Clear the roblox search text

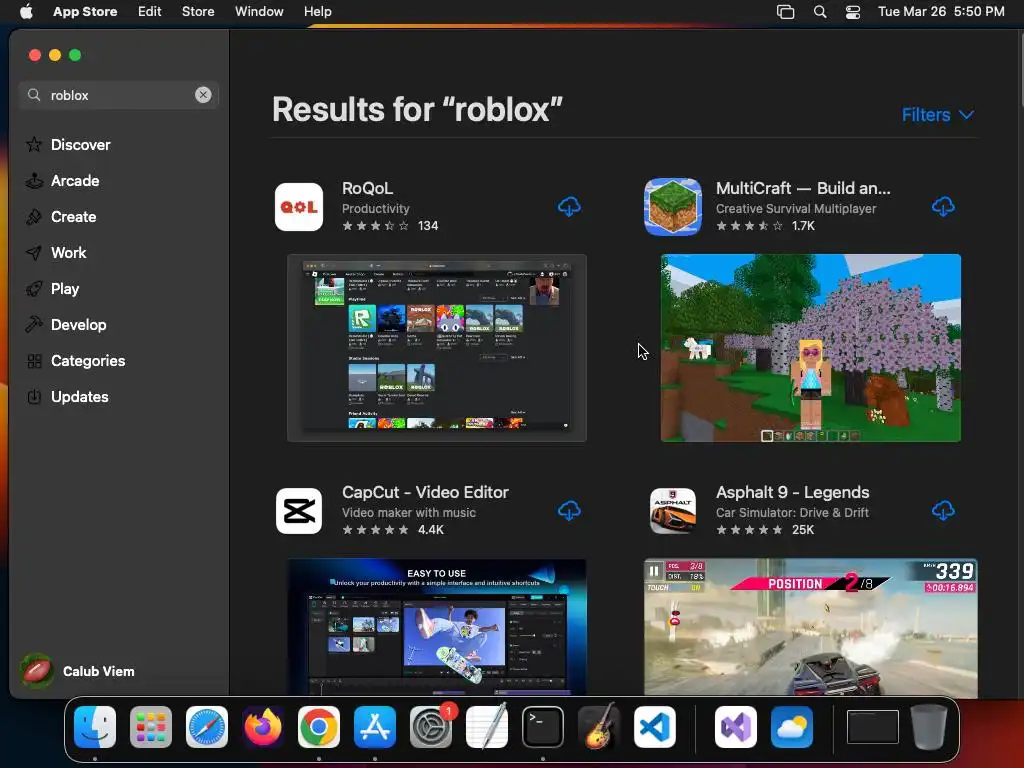click(x=203, y=95)
